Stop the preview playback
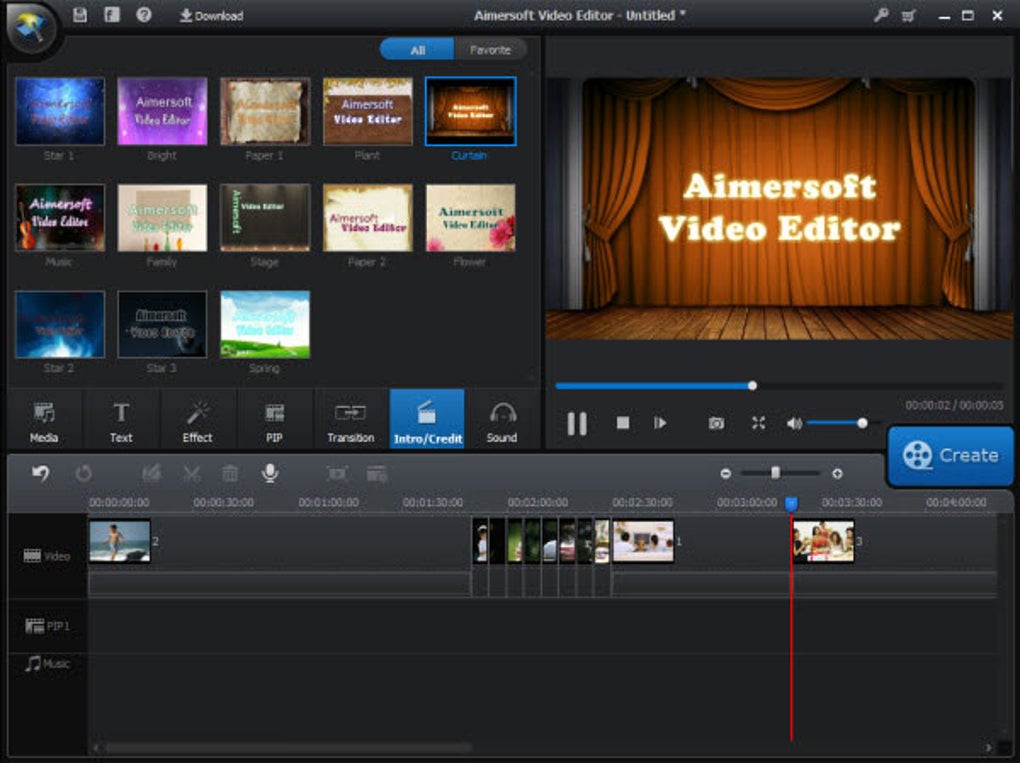 [623, 423]
